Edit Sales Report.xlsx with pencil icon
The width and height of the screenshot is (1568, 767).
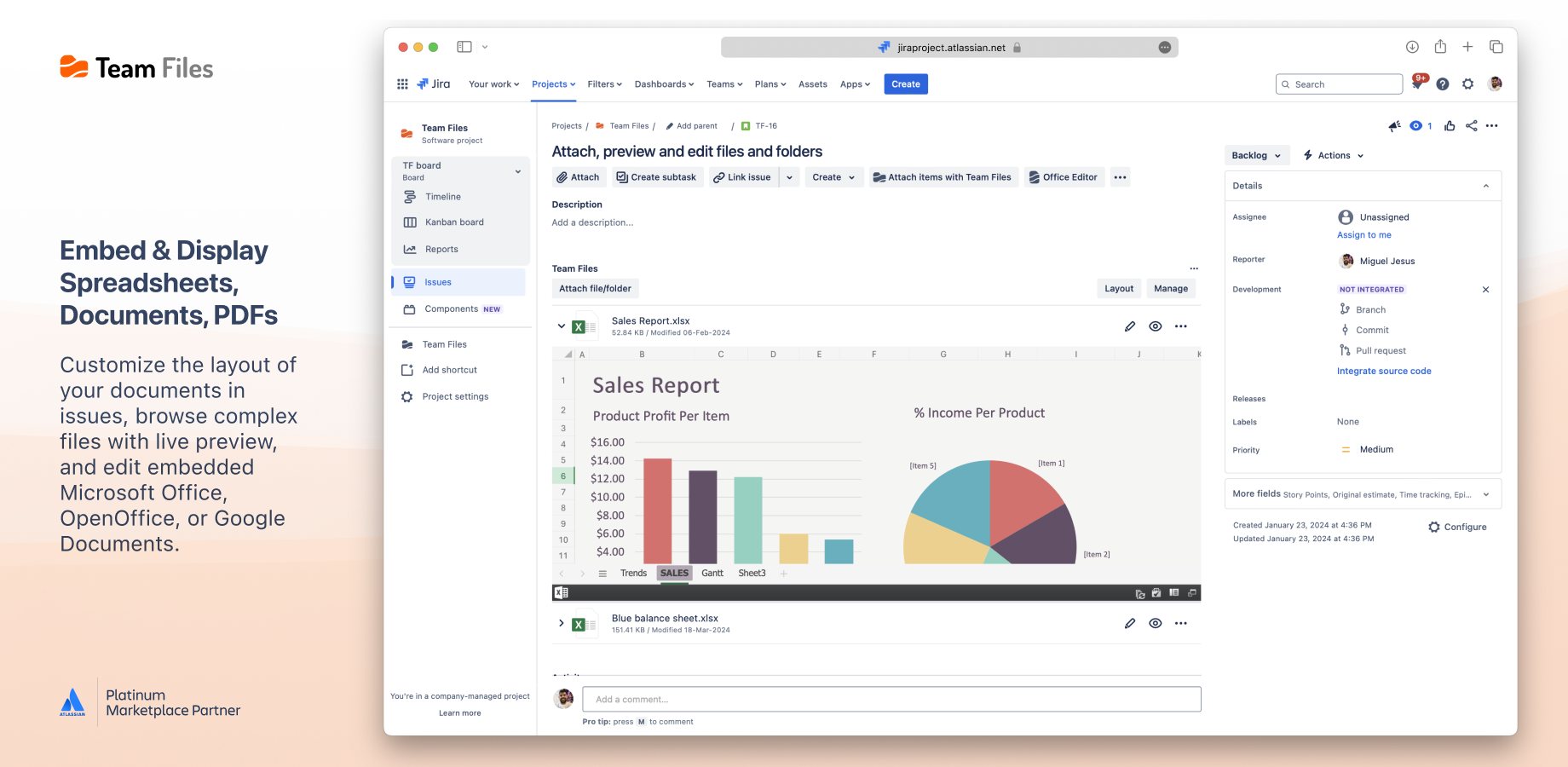pyautogui.click(x=1130, y=326)
